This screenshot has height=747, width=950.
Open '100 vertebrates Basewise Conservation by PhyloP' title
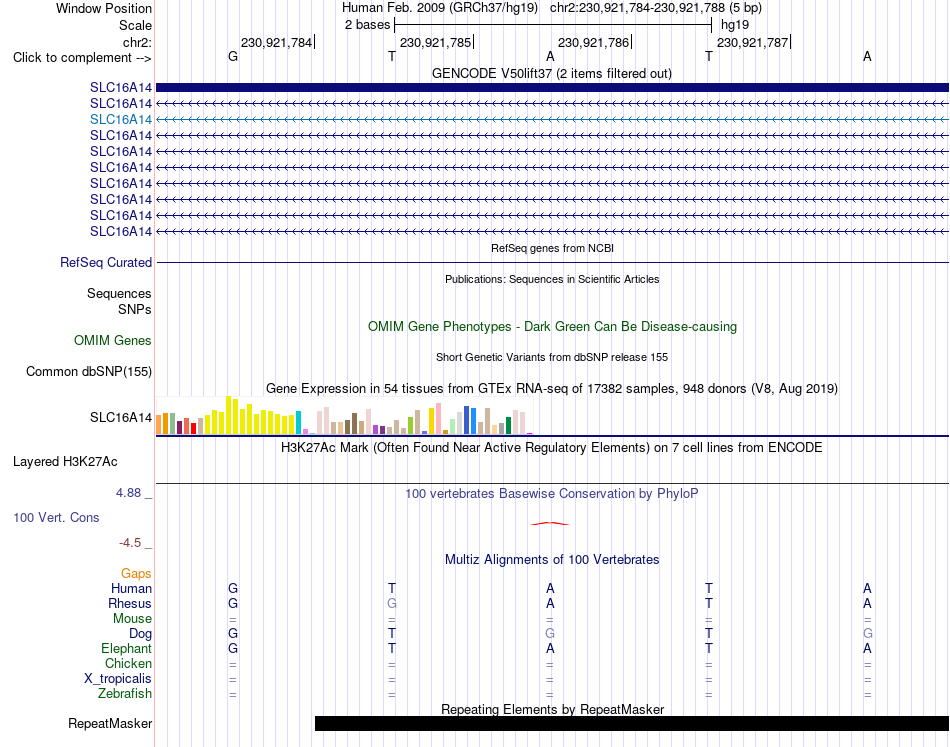(x=552, y=494)
